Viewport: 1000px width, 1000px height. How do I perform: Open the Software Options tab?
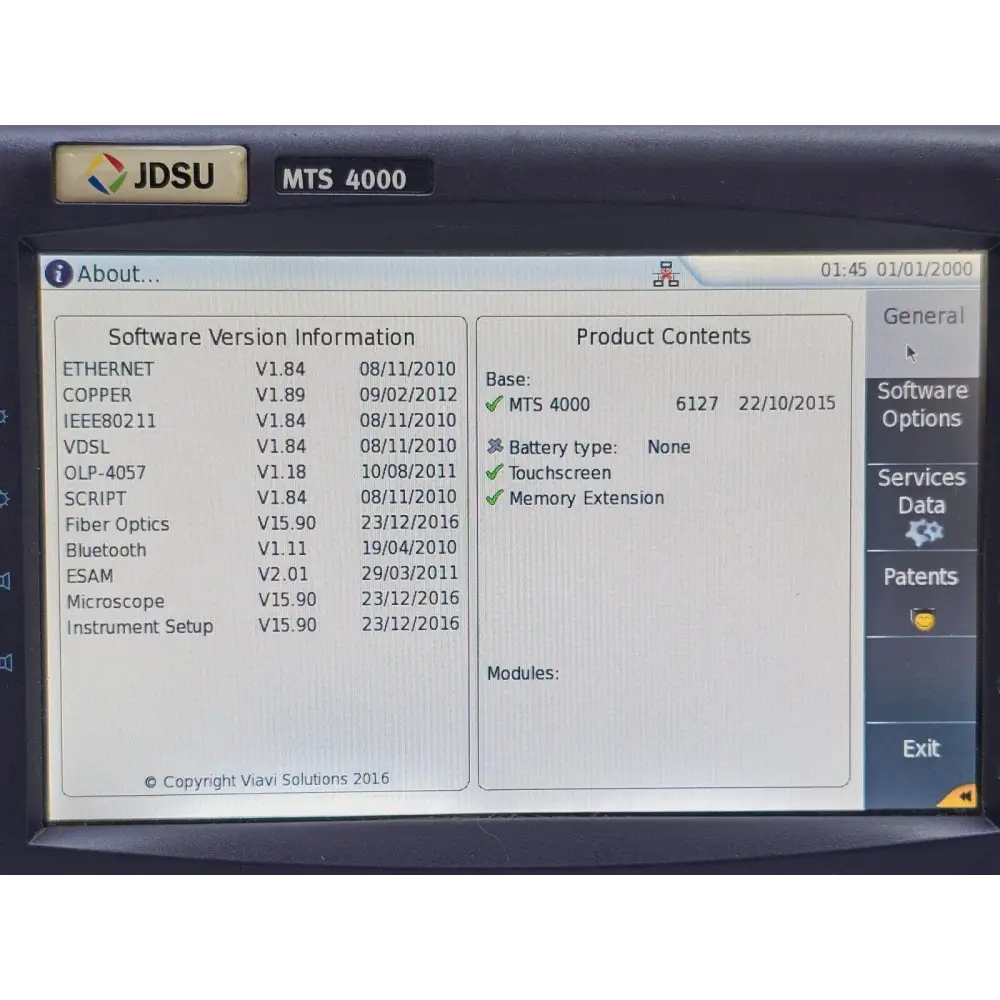click(922, 420)
